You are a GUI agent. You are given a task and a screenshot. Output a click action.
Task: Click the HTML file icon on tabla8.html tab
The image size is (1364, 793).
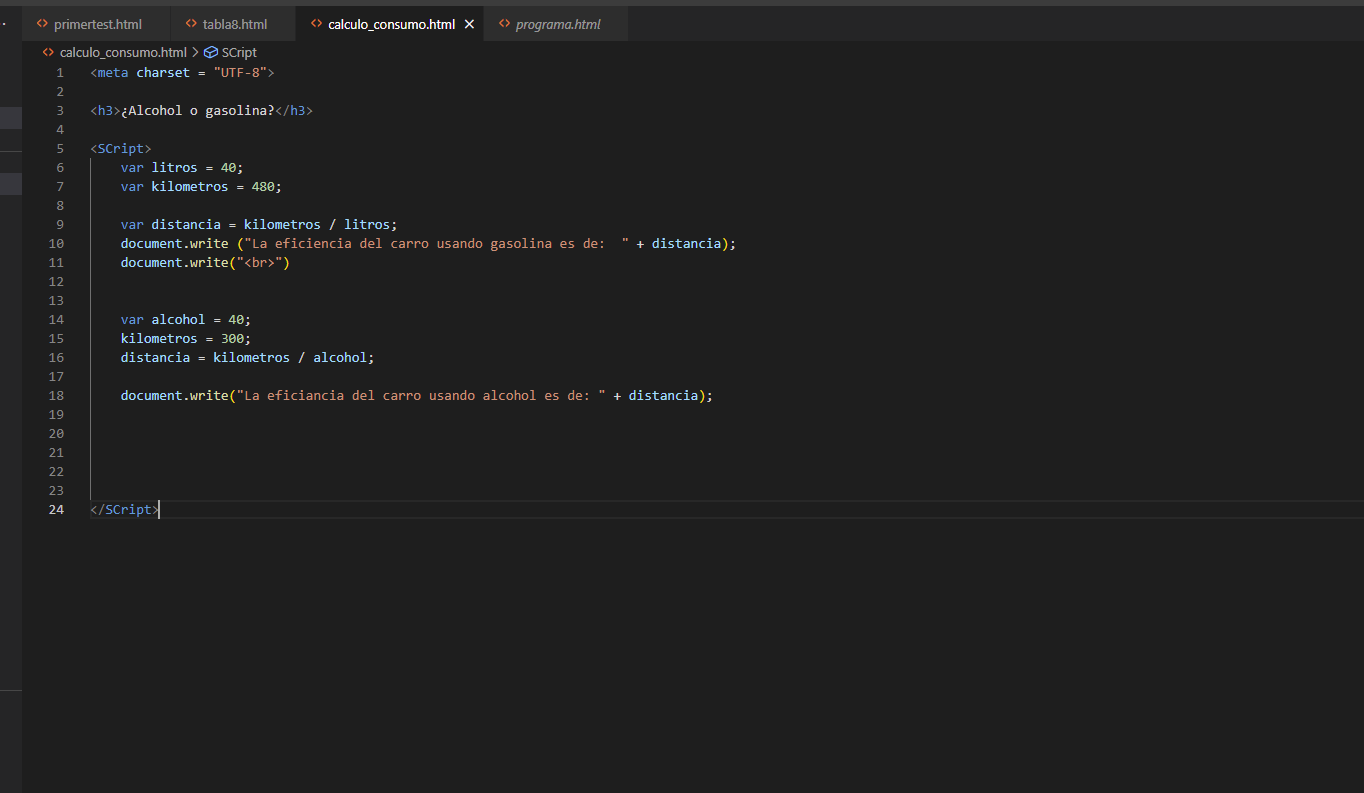point(191,24)
